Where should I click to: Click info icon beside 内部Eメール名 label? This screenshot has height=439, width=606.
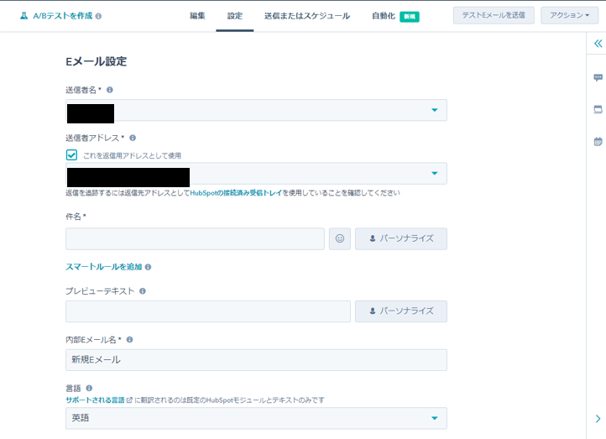[x=130, y=340]
